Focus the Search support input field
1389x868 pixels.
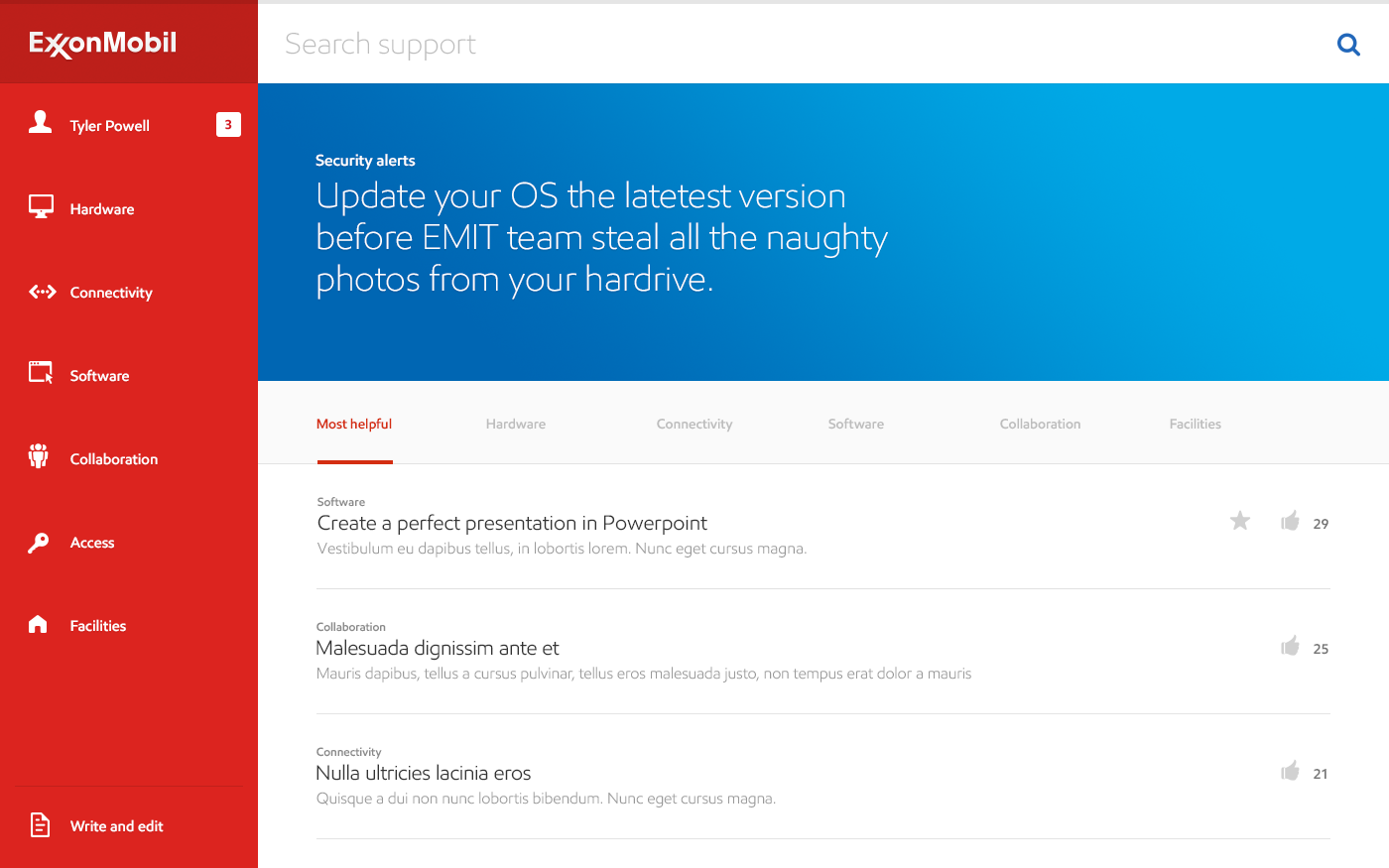point(694,45)
